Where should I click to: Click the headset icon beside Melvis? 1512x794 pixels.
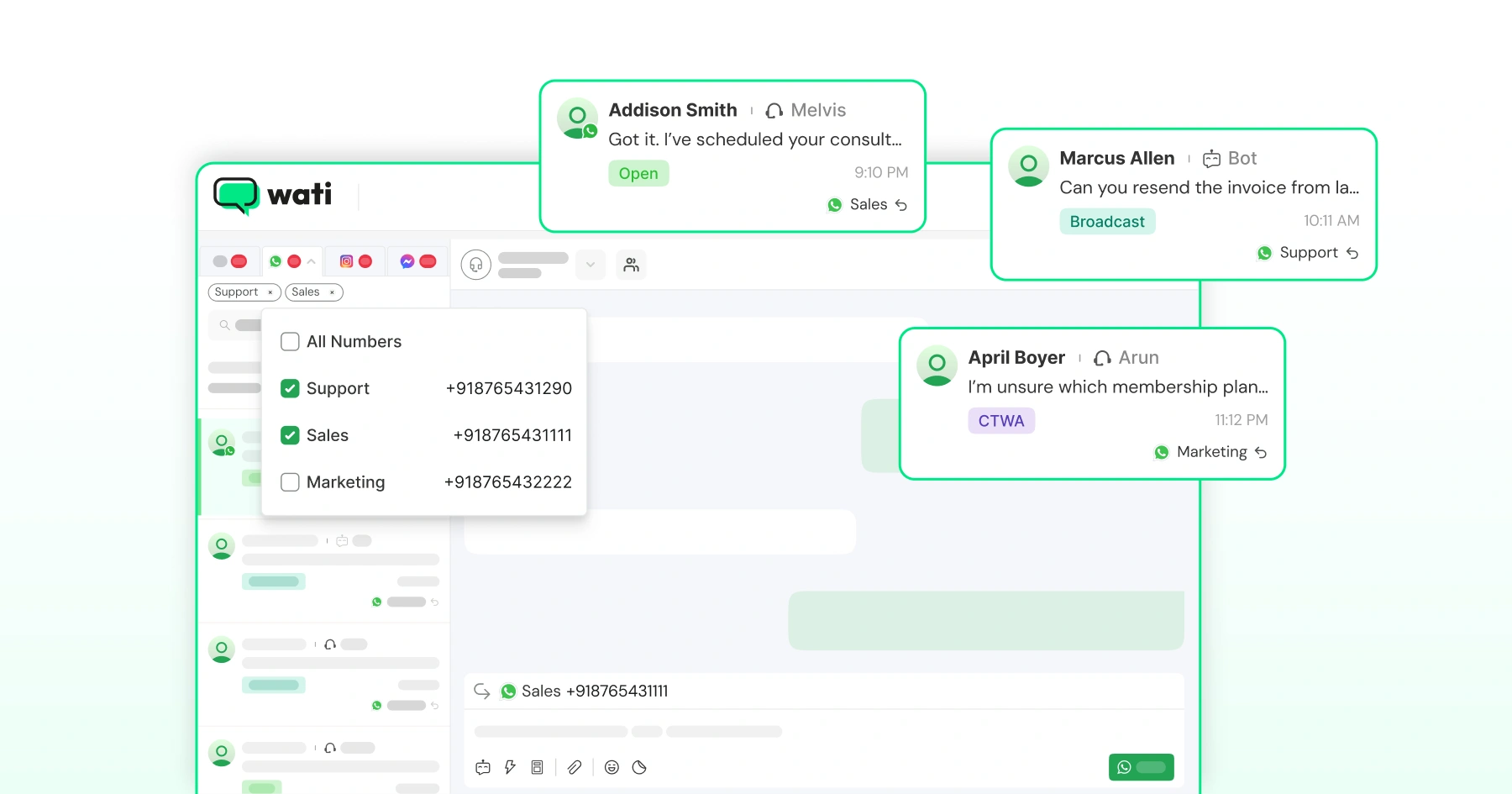click(x=774, y=111)
